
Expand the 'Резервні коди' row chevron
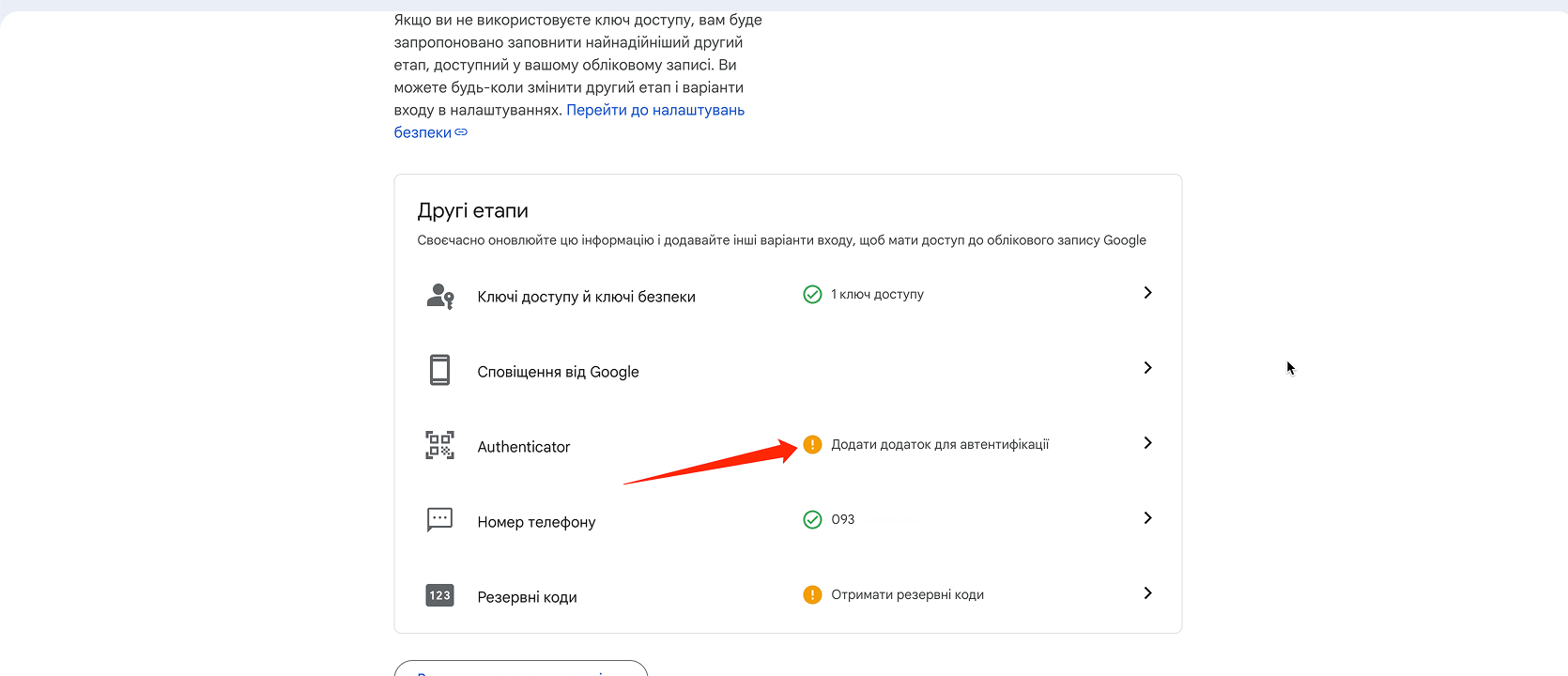[1147, 593]
